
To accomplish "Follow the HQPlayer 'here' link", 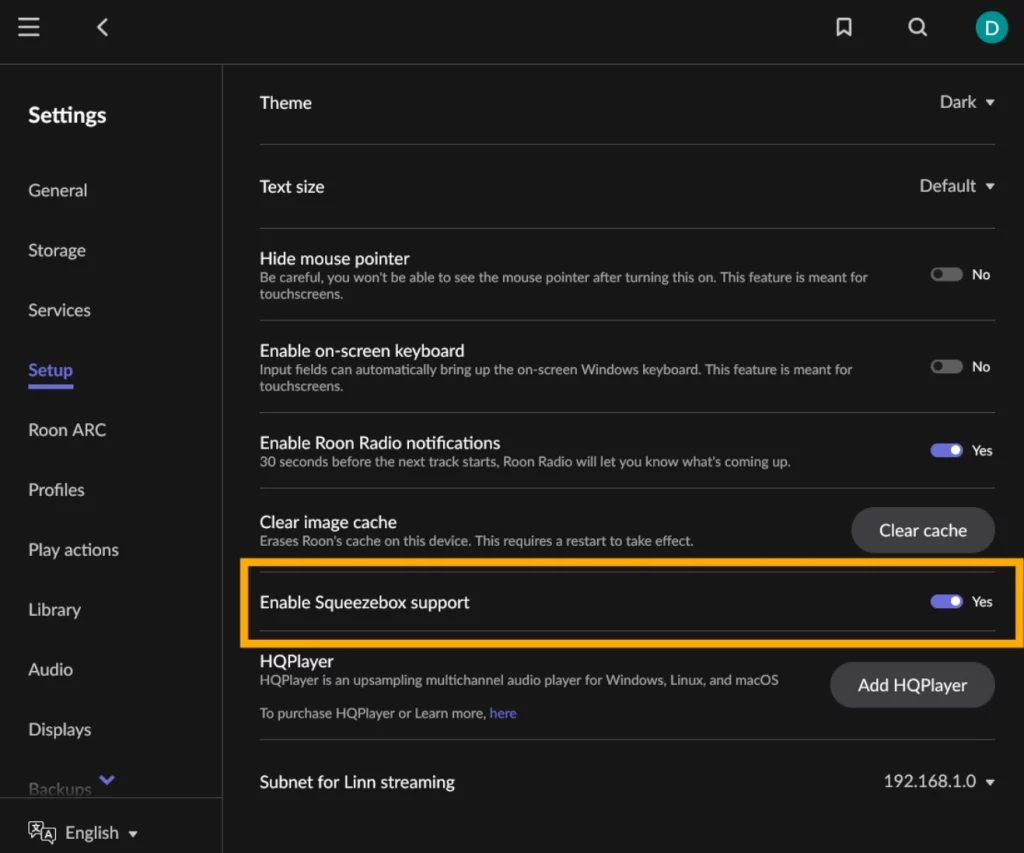I will [503, 713].
